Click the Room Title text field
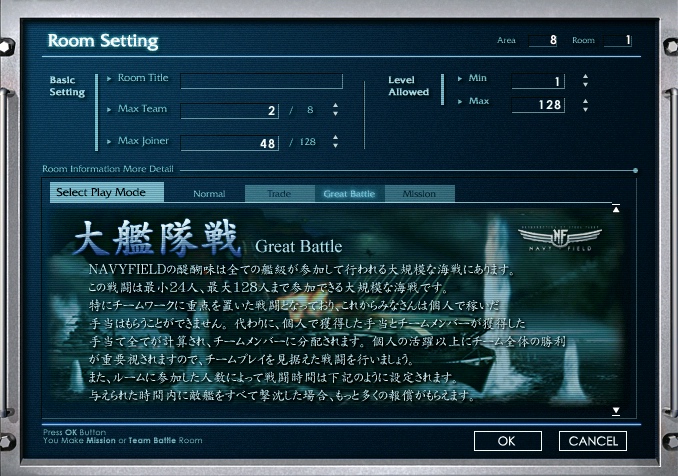This screenshot has height=476, width=678. (x=261, y=82)
